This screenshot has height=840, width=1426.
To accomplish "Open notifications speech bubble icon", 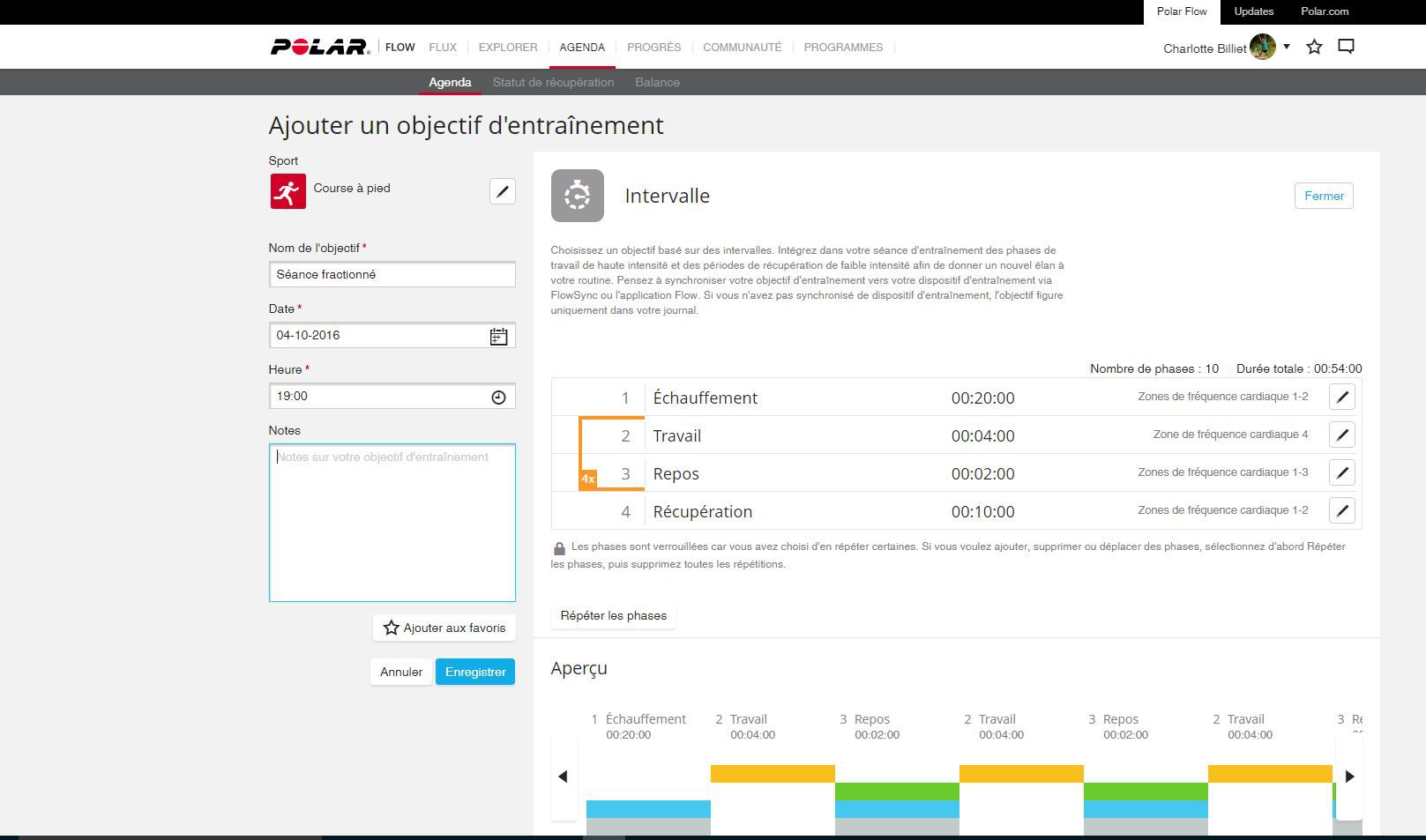I will pyautogui.click(x=1346, y=48).
